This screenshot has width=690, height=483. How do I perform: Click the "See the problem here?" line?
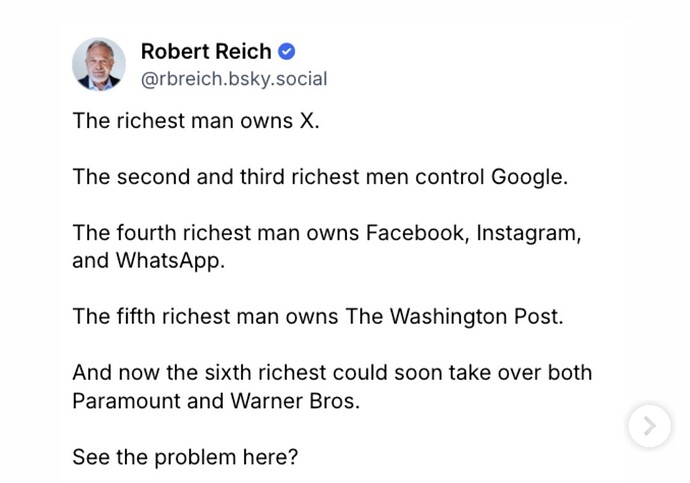185,457
